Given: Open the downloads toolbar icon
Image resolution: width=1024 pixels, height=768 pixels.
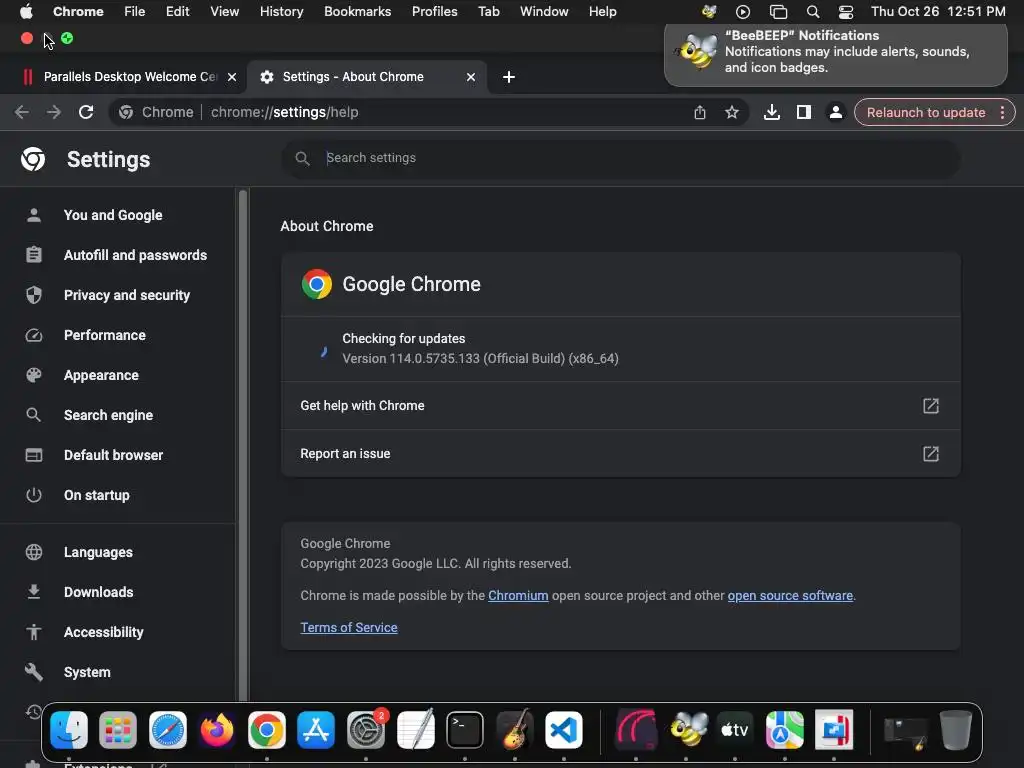Looking at the screenshot, I should coord(771,112).
